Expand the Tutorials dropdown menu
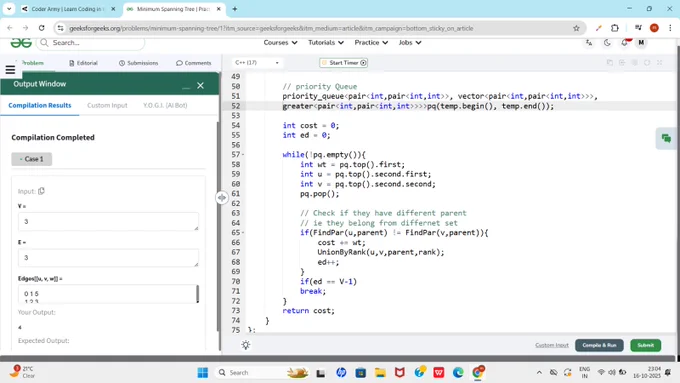 coord(326,43)
